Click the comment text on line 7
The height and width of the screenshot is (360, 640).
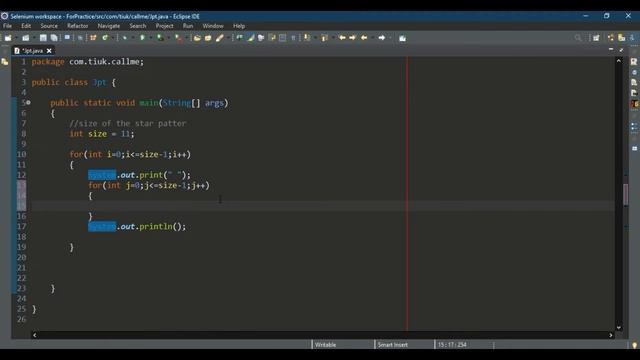[128, 123]
